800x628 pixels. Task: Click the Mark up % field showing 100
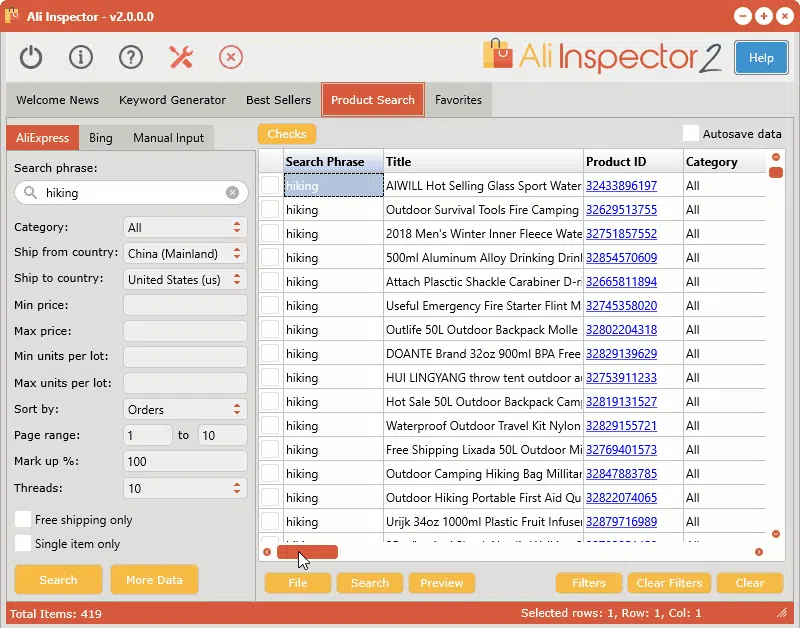[185, 461]
